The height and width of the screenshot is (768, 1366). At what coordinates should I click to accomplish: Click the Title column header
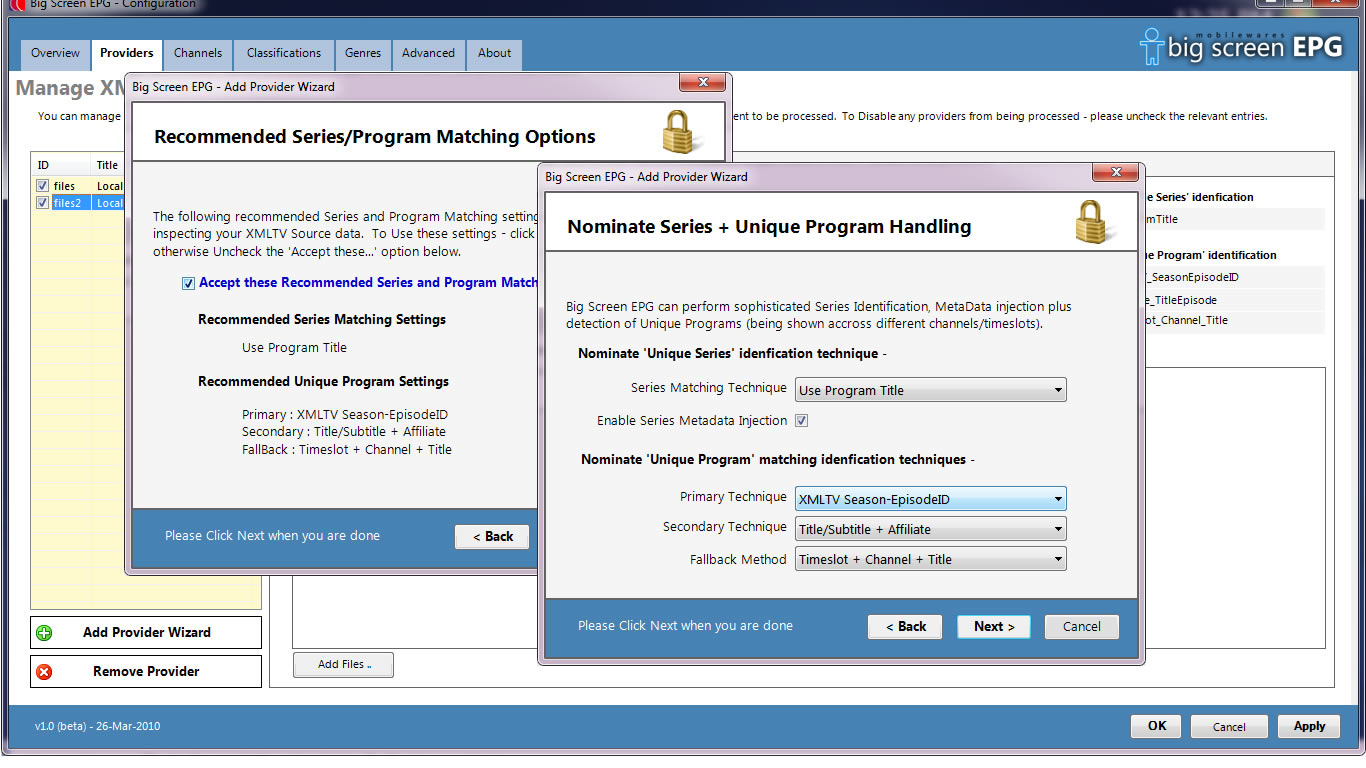(x=107, y=165)
